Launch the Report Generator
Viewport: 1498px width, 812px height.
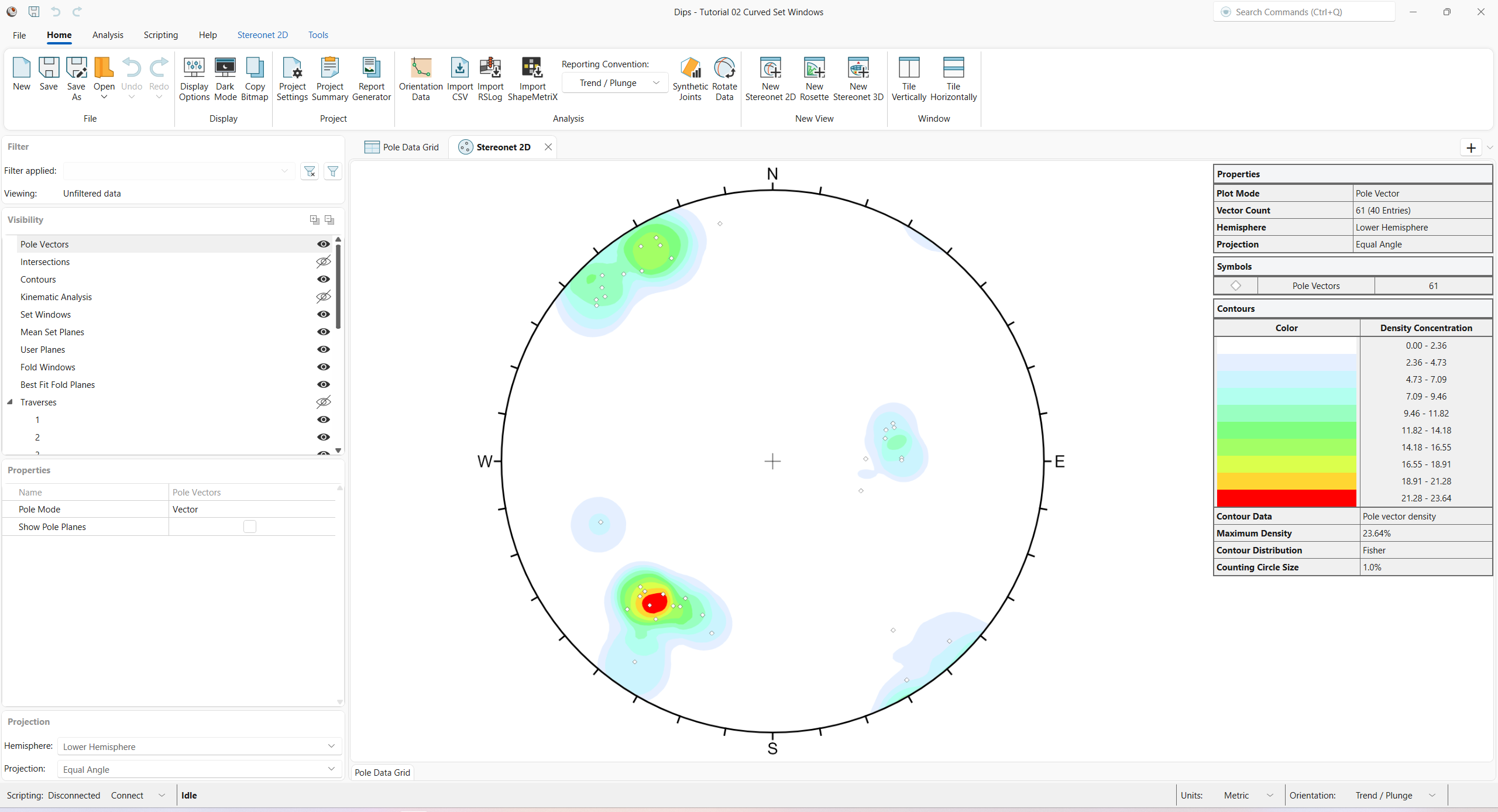(371, 78)
